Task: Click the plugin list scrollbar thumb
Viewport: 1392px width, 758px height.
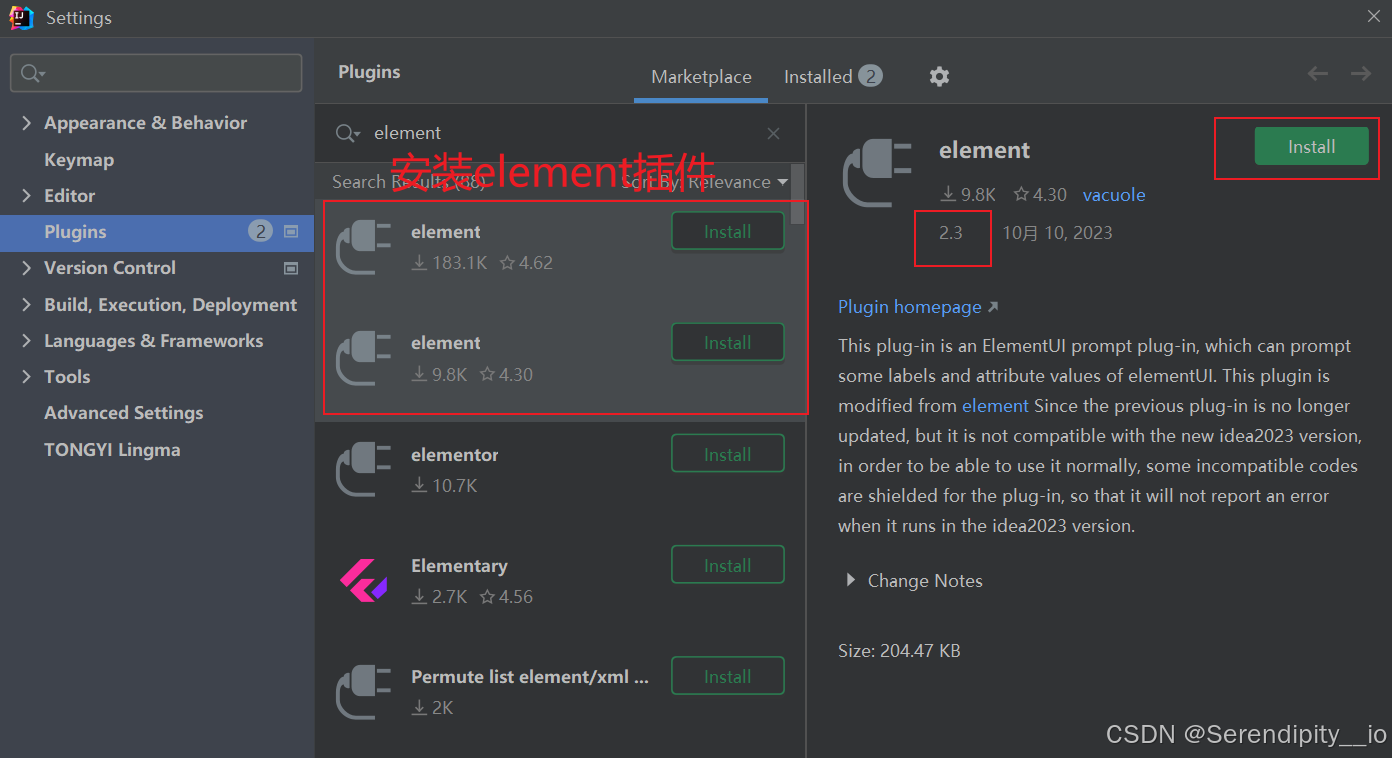Action: (x=797, y=194)
